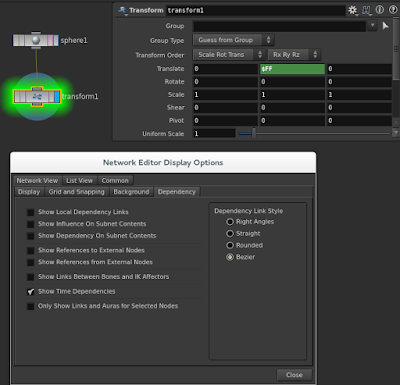400x385 pixels.
Task: Click the transform1 node label
Action: coord(80,97)
